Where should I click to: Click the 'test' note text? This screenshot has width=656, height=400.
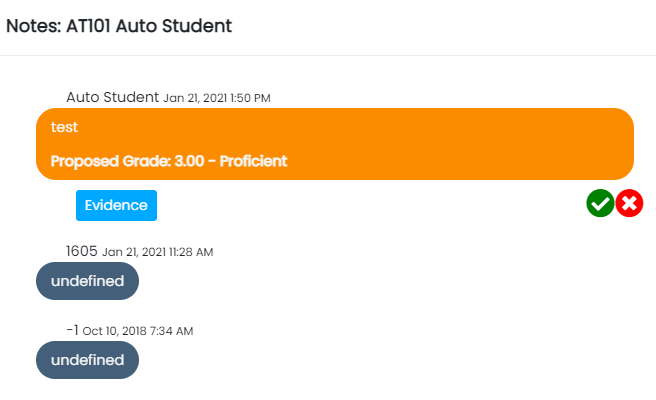(65, 127)
